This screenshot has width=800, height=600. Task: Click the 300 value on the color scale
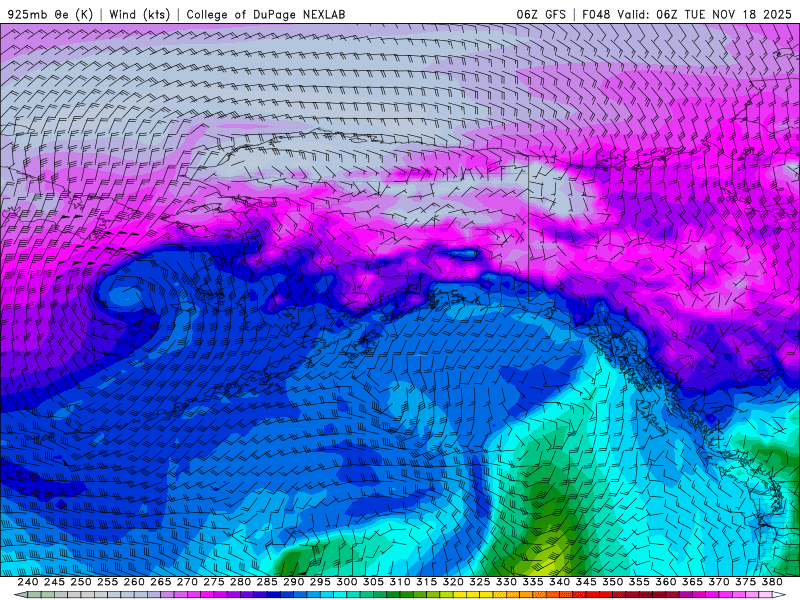tap(346, 582)
